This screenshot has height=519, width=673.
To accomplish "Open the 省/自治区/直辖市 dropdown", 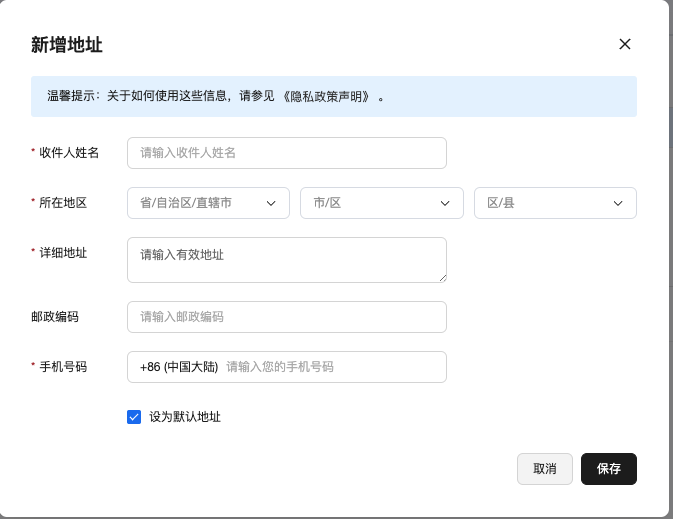I will click(208, 203).
